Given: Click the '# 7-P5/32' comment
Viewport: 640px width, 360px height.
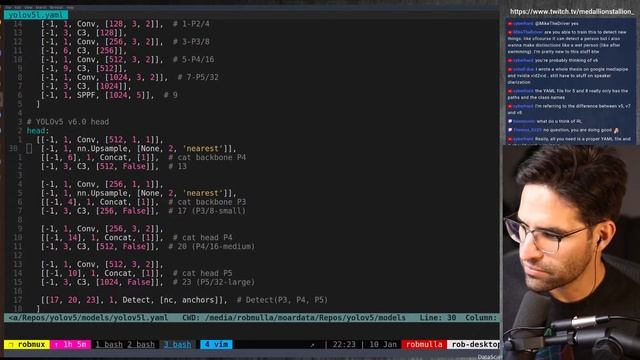Looking at the screenshot, I should click(x=198, y=77).
